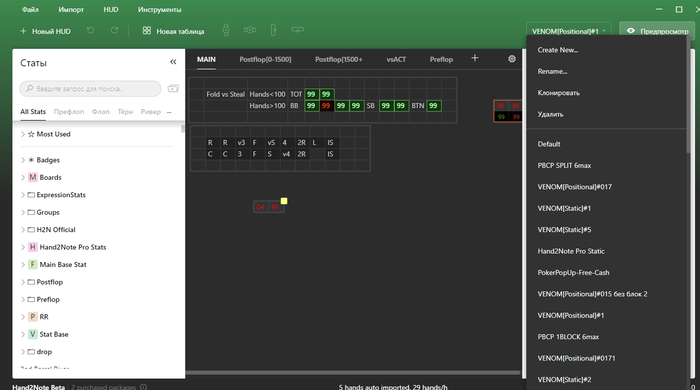700x390 pixels.
Task: Click the redo arrow icon
Action: tap(114, 30)
